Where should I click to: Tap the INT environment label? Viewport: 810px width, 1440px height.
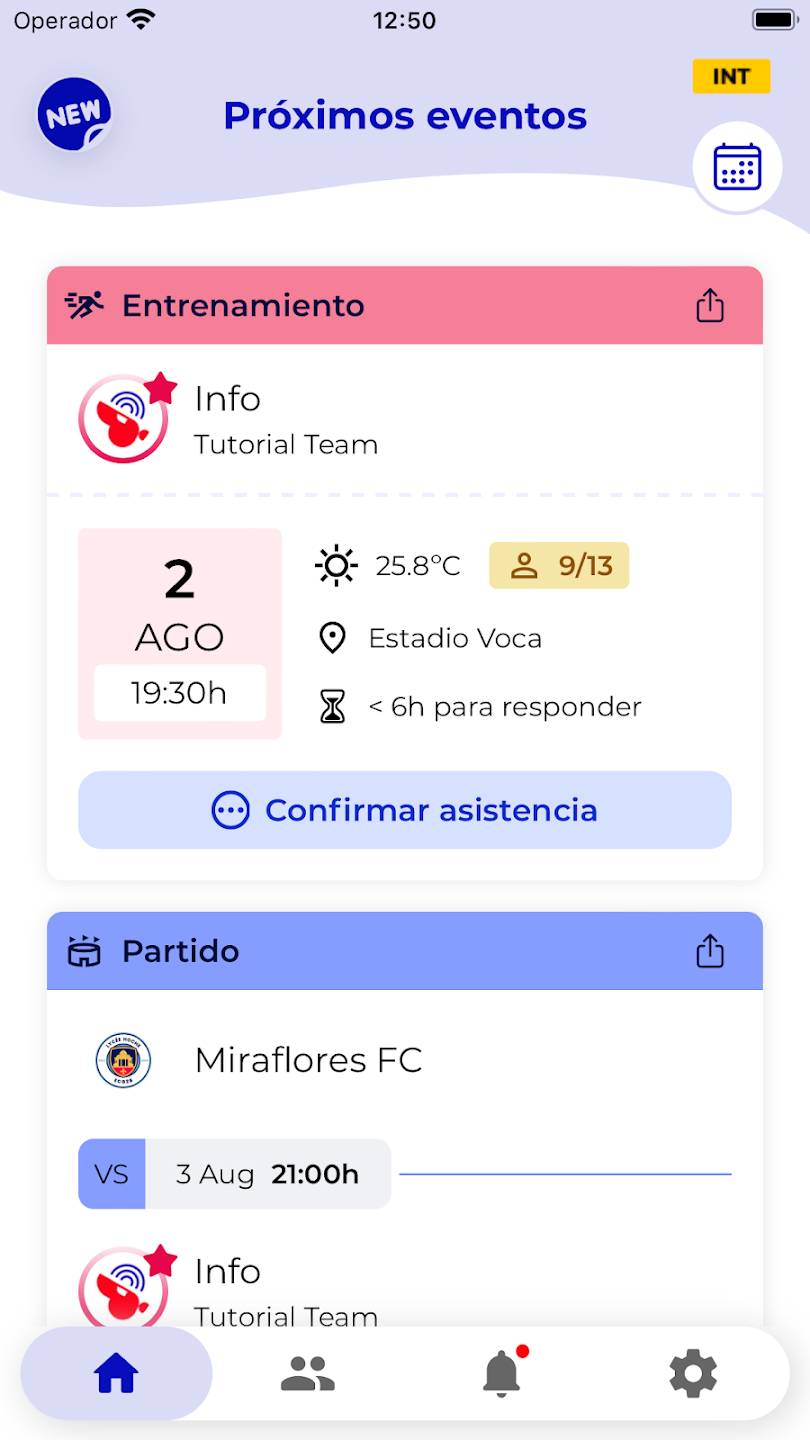[x=731, y=77]
